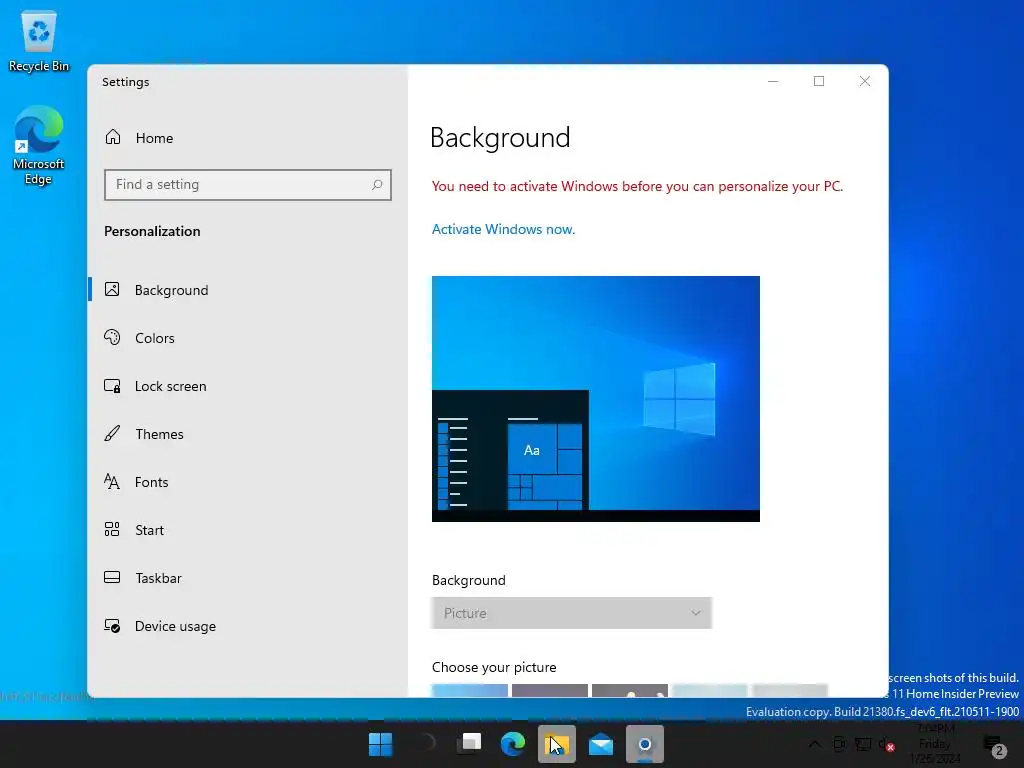Open File Explorer from the taskbar
Screen dimensions: 1024x768
click(x=557, y=744)
